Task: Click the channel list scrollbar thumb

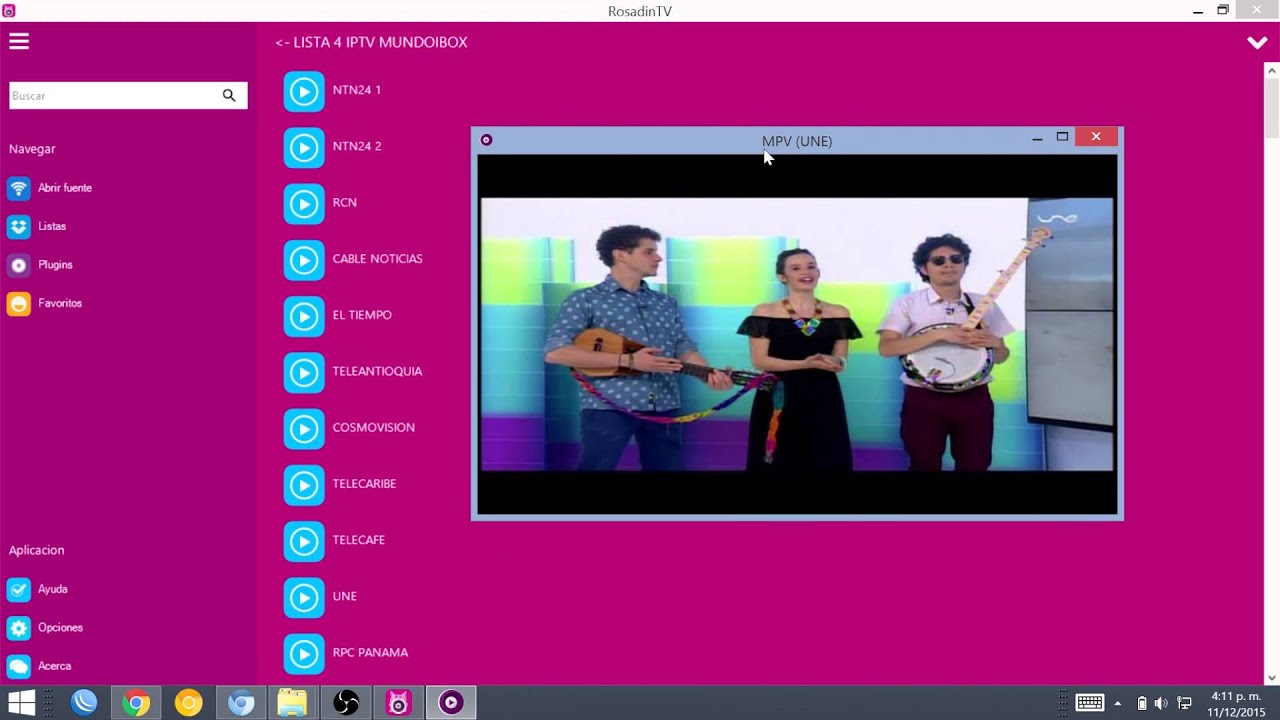Action: (1272, 108)
